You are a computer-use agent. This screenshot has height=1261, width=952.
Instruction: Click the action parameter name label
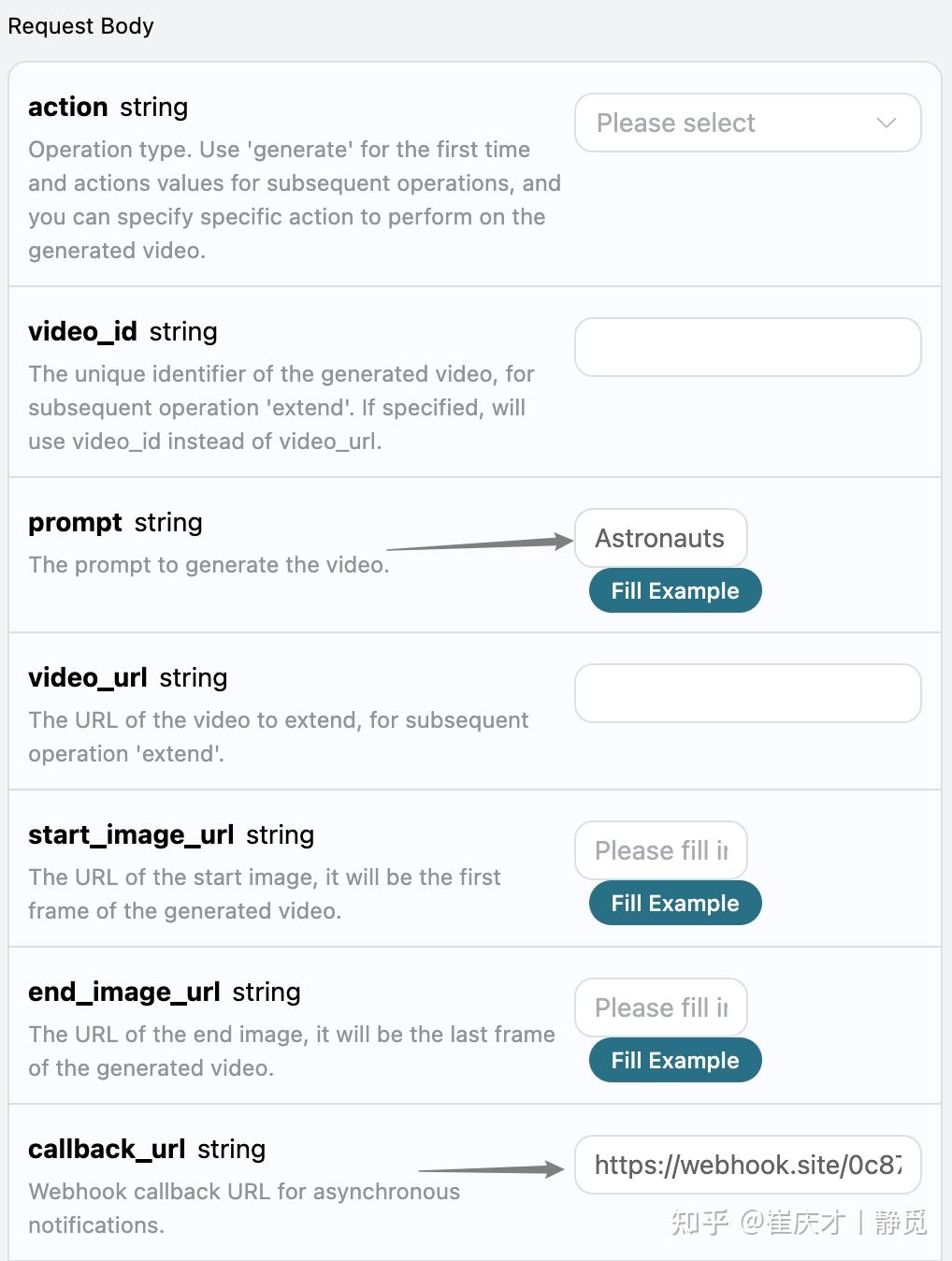(67, 107)
